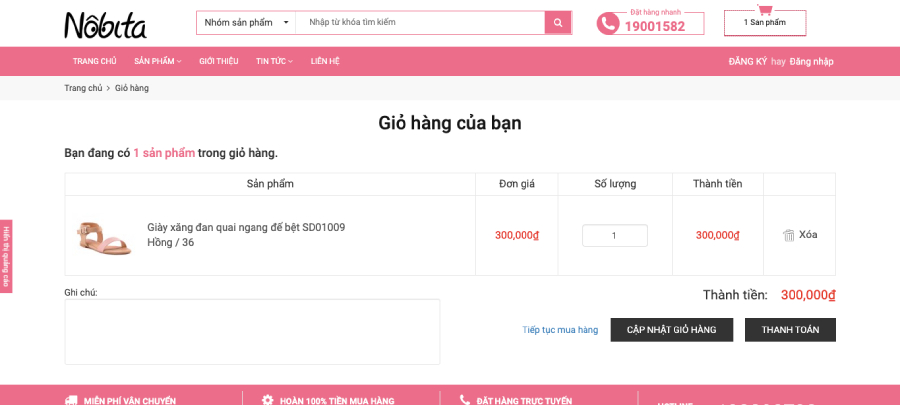Click the Đơn giá column header
Image resolution: width=900 pixels, height=405 pixels.
(x=517, y=184)
